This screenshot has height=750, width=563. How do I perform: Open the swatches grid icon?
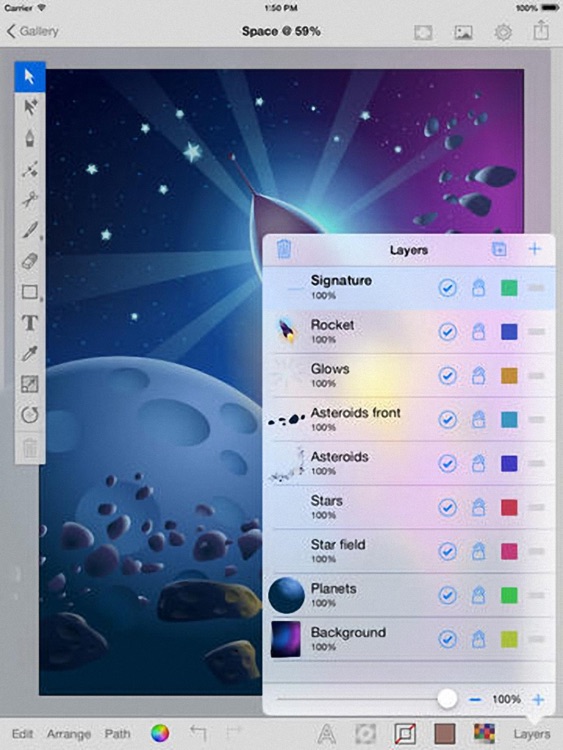pos(484,733)
